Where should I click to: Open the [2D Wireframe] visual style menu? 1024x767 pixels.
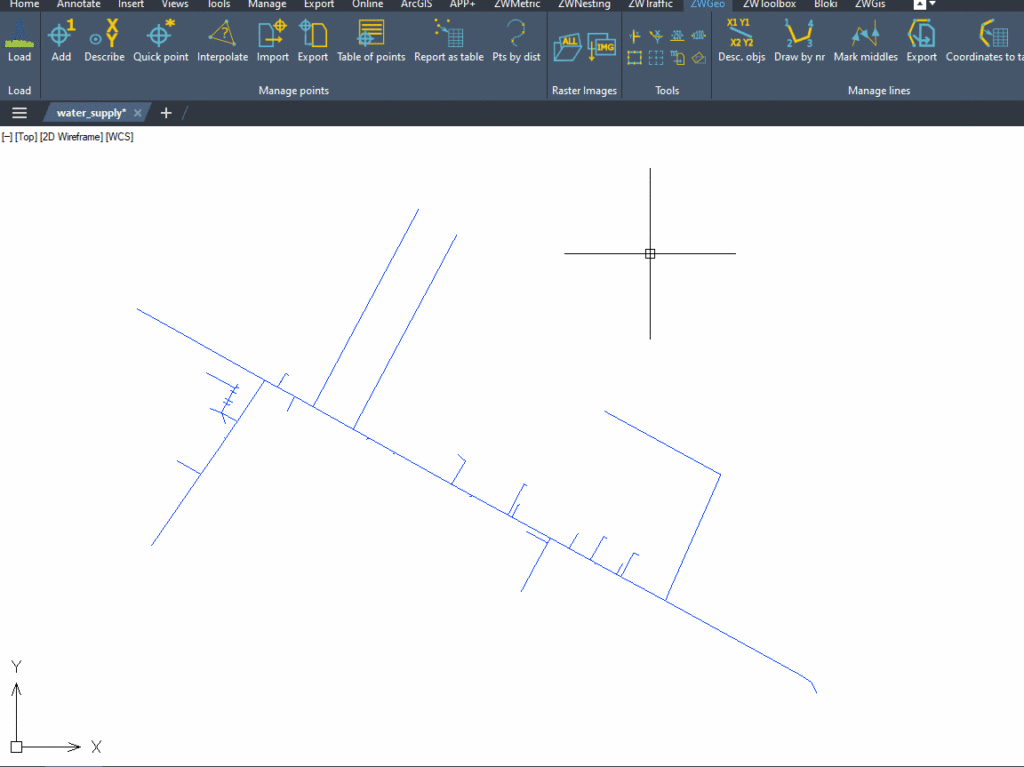click(71, 137)
